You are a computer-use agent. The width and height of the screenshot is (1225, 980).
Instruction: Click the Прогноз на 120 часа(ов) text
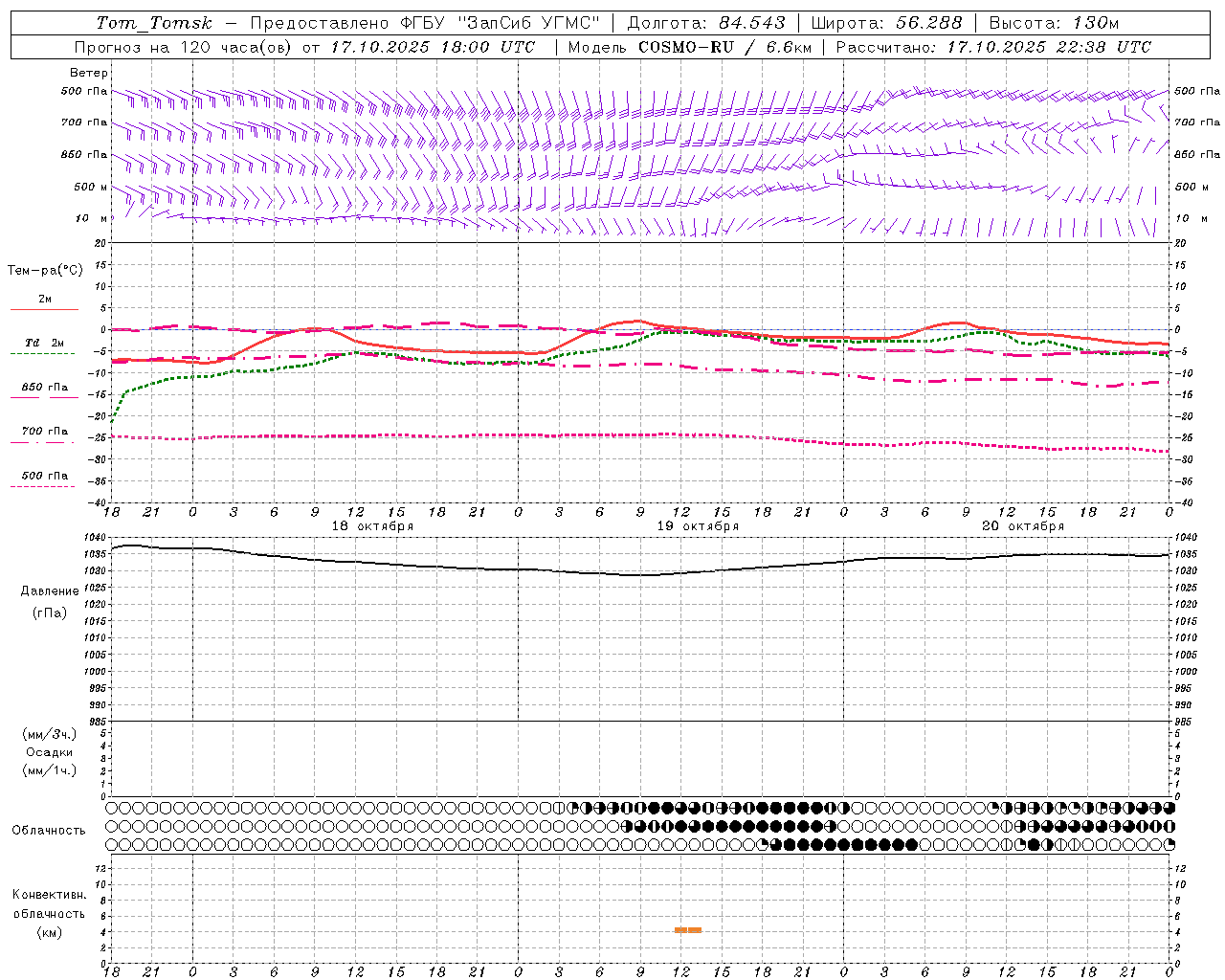point(184,47)
